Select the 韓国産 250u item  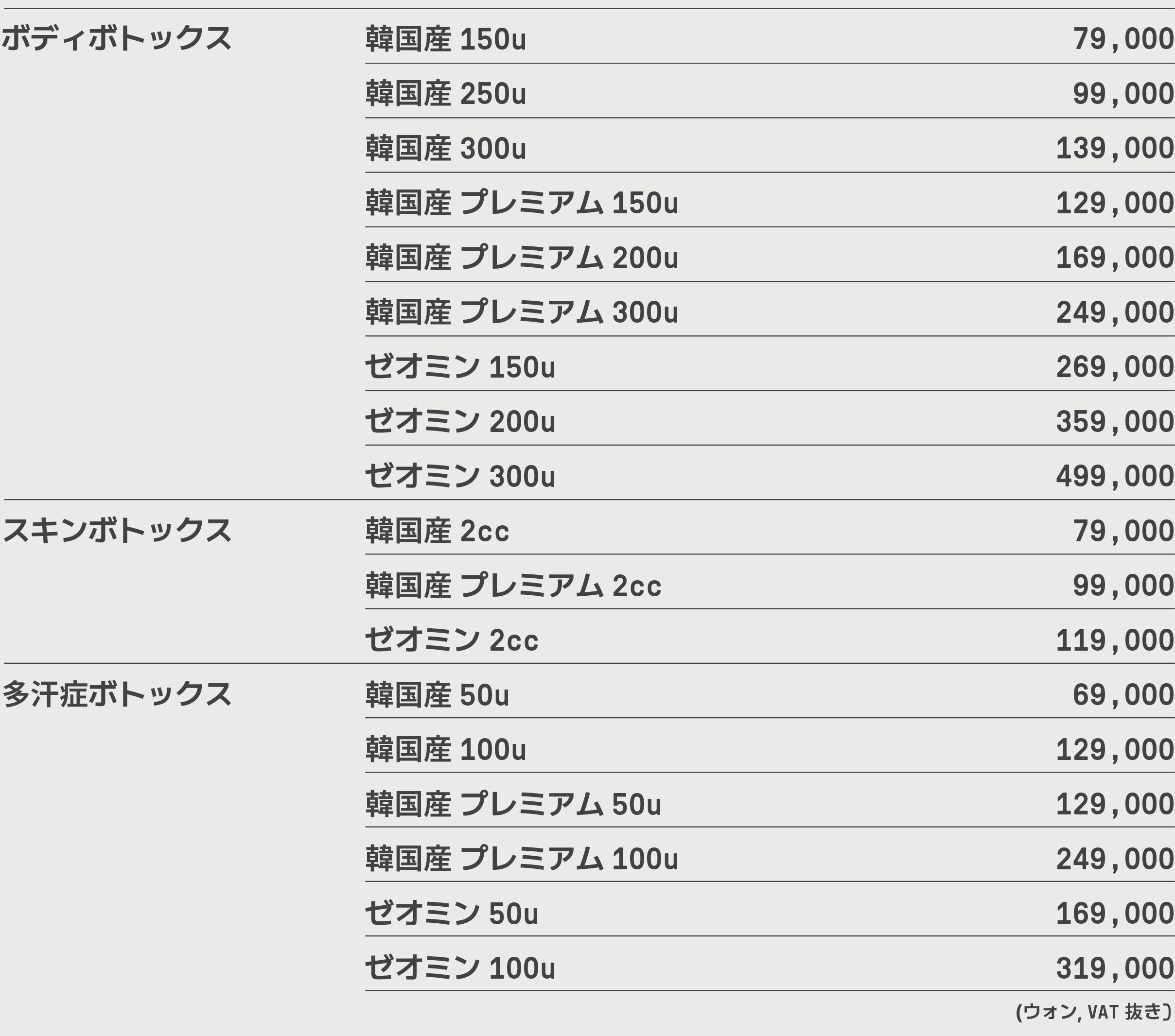(445, 94)
